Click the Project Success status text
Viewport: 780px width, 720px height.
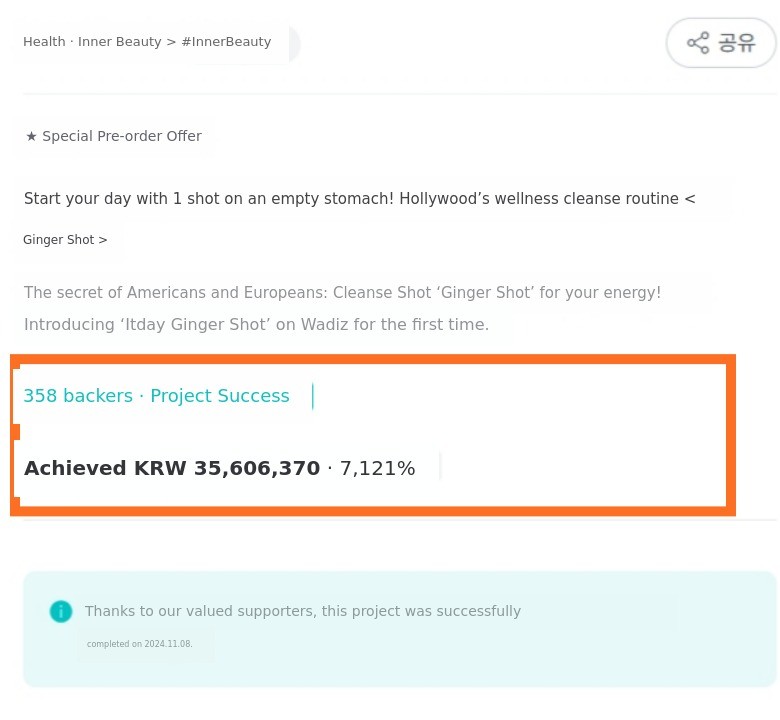pyautogui.click(x=220, y=396)
